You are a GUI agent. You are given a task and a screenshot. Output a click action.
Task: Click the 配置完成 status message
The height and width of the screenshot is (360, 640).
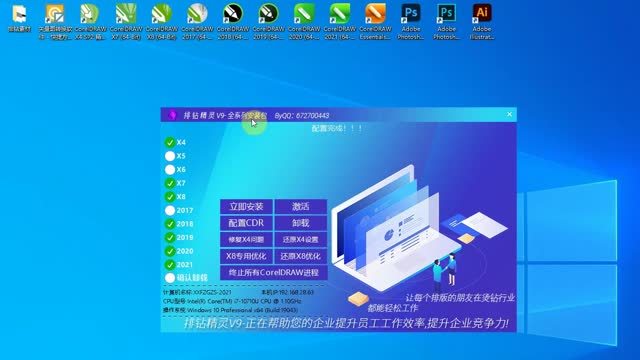337,128
